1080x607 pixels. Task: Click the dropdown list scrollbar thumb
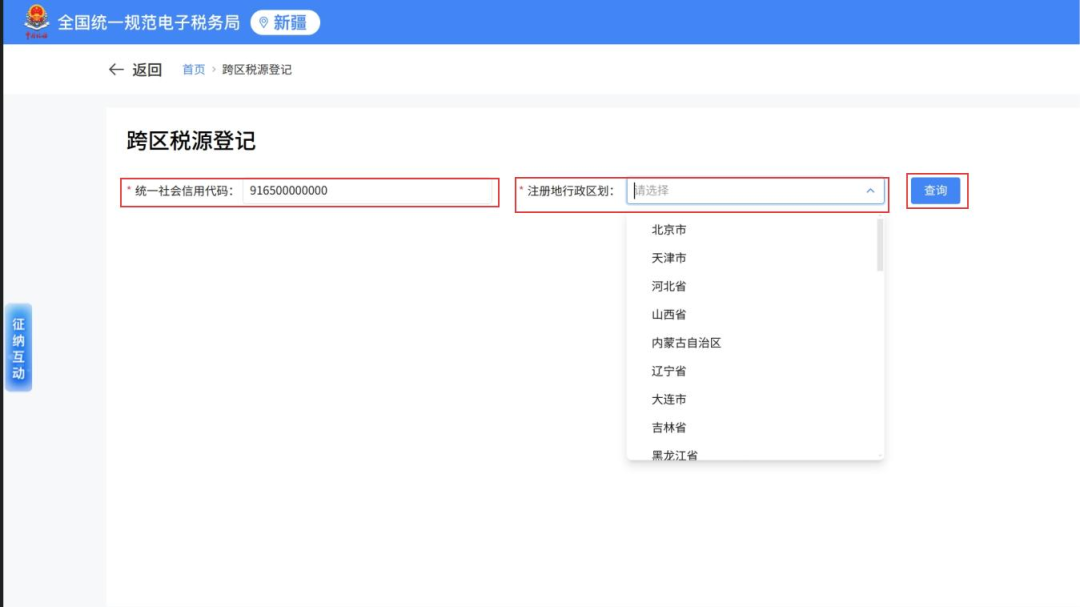pyautogui.click(x=880, y=245)
